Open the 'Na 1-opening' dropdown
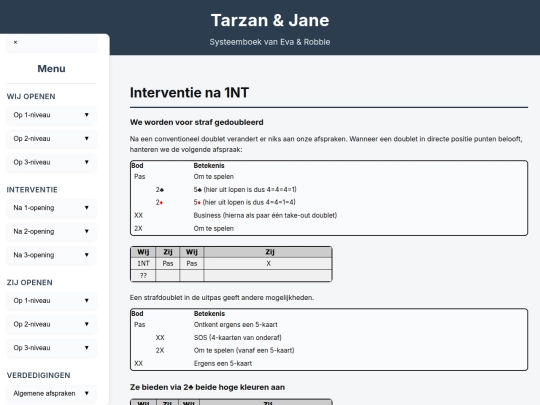 pyautogui.click(x=51, y=208)
